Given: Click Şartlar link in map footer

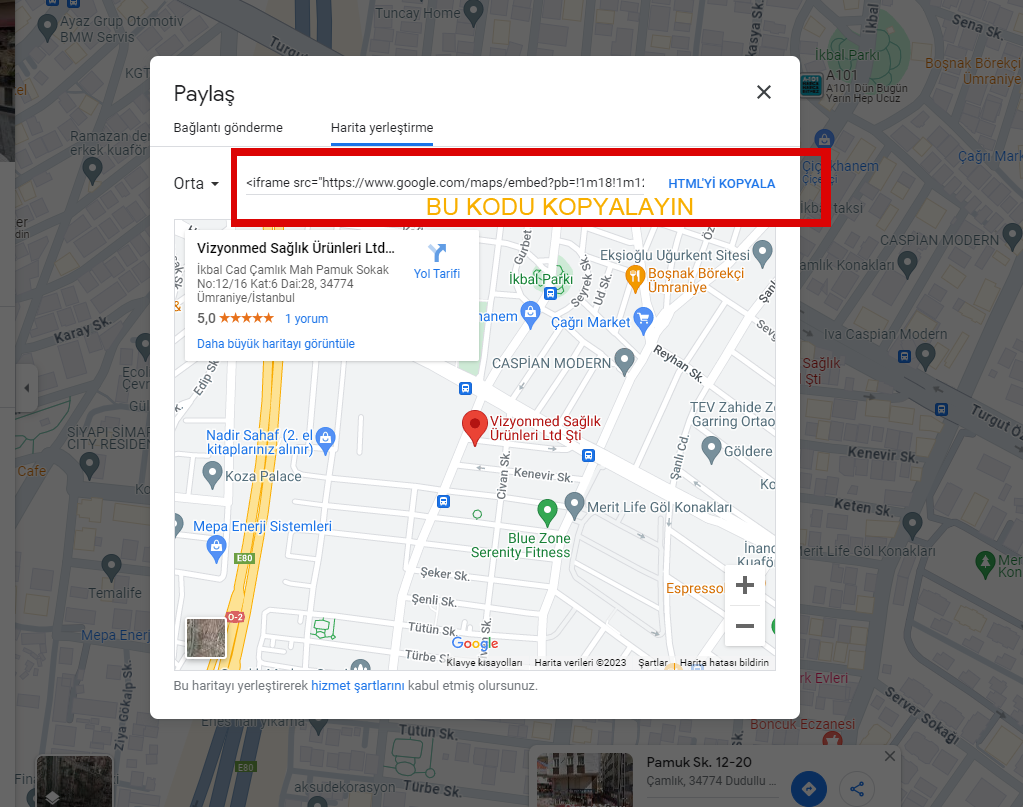Looking at the screenshot, I should tap(652, 663).
